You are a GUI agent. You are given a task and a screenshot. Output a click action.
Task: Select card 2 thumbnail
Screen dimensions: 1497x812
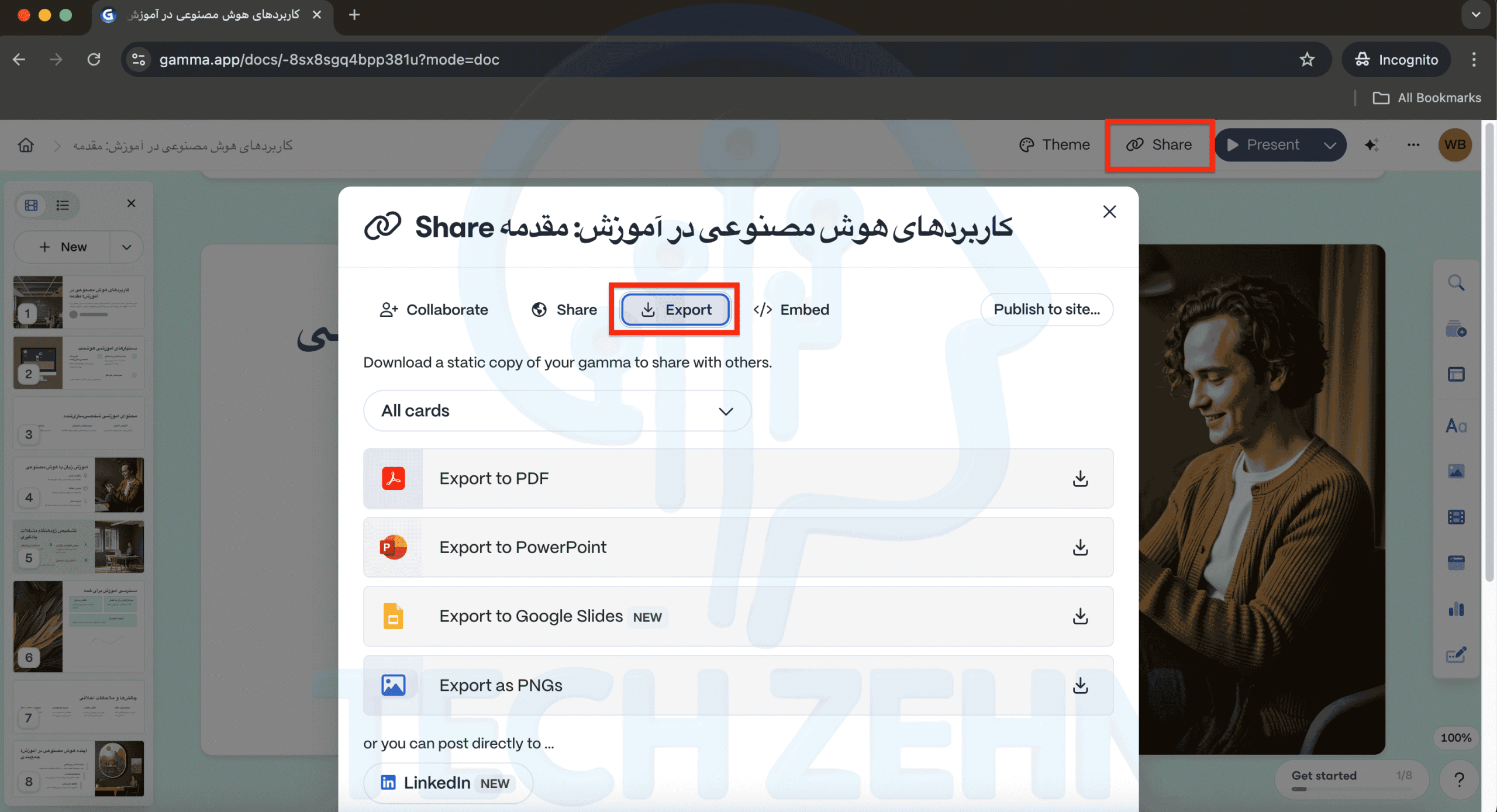point(78,363)
